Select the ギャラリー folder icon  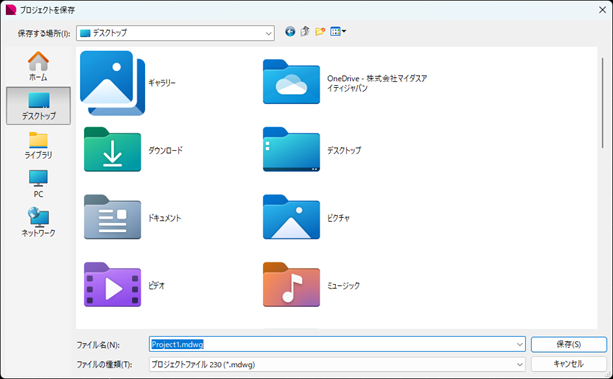coord(112,83)
